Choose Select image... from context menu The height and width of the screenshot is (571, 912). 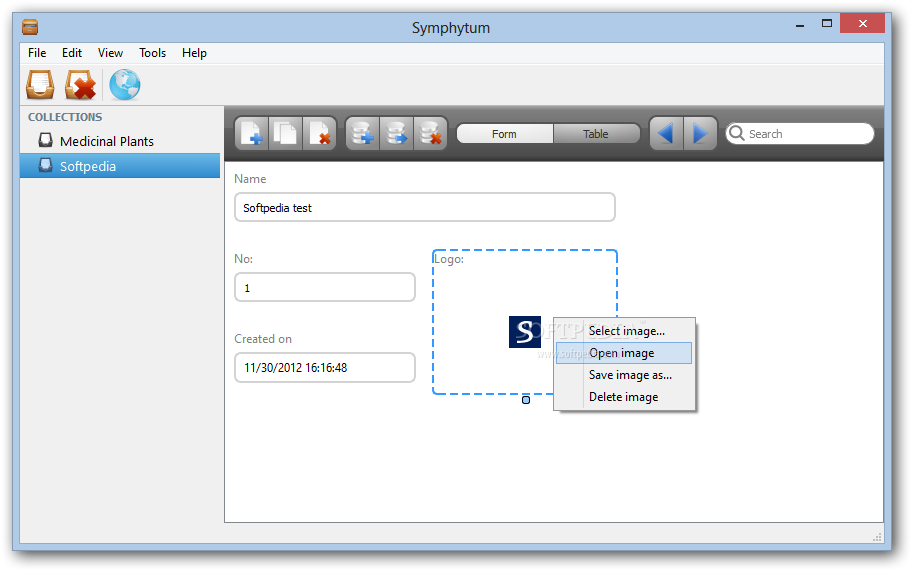coord(624,331)
